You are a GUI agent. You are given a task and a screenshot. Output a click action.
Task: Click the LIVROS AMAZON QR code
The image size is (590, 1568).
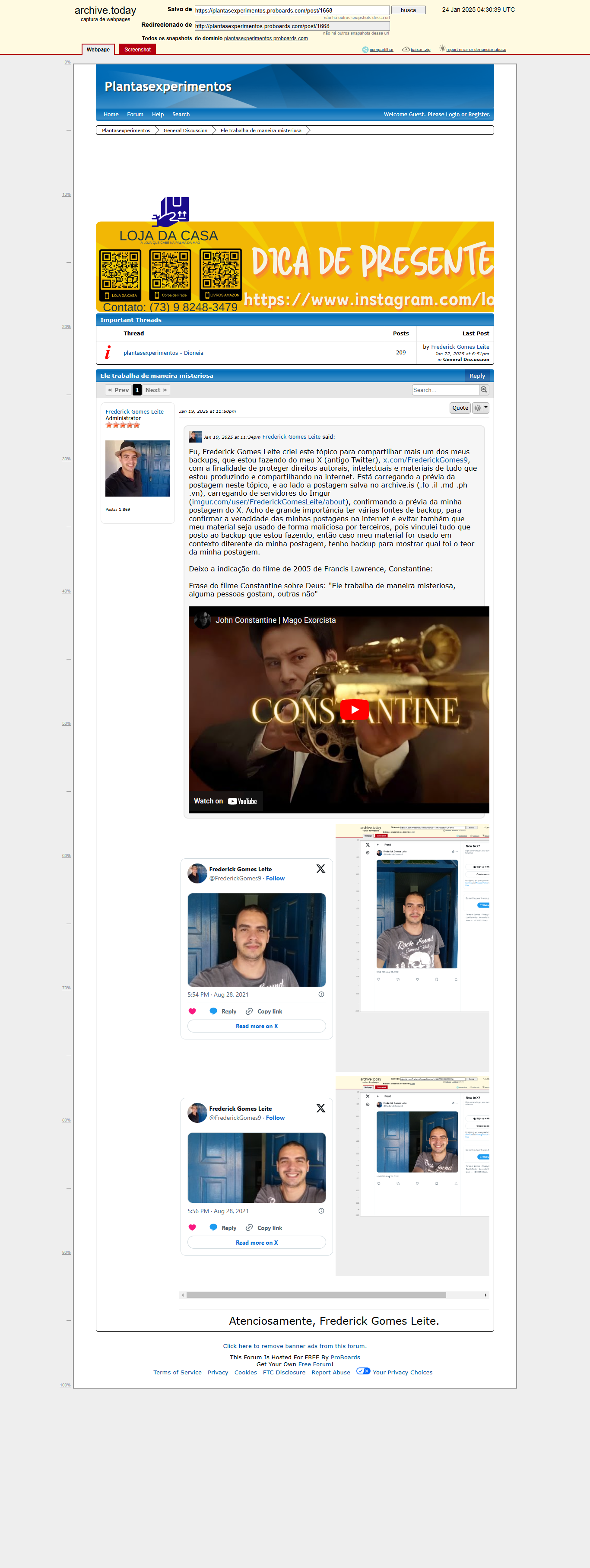point(222,275)
